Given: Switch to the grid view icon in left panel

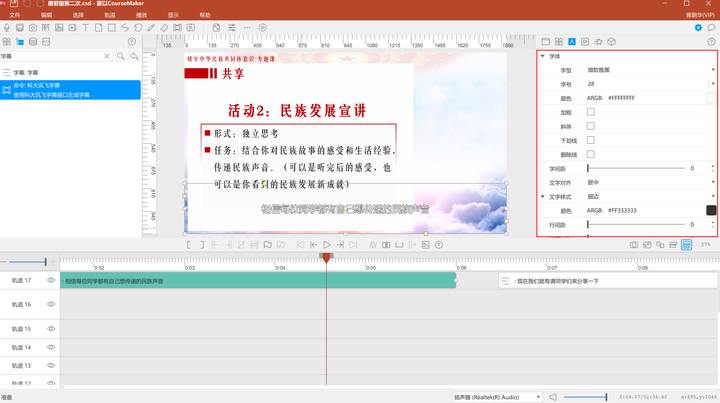Looking at the screenshot, I should pyautogui.click(x=6, y=42).
